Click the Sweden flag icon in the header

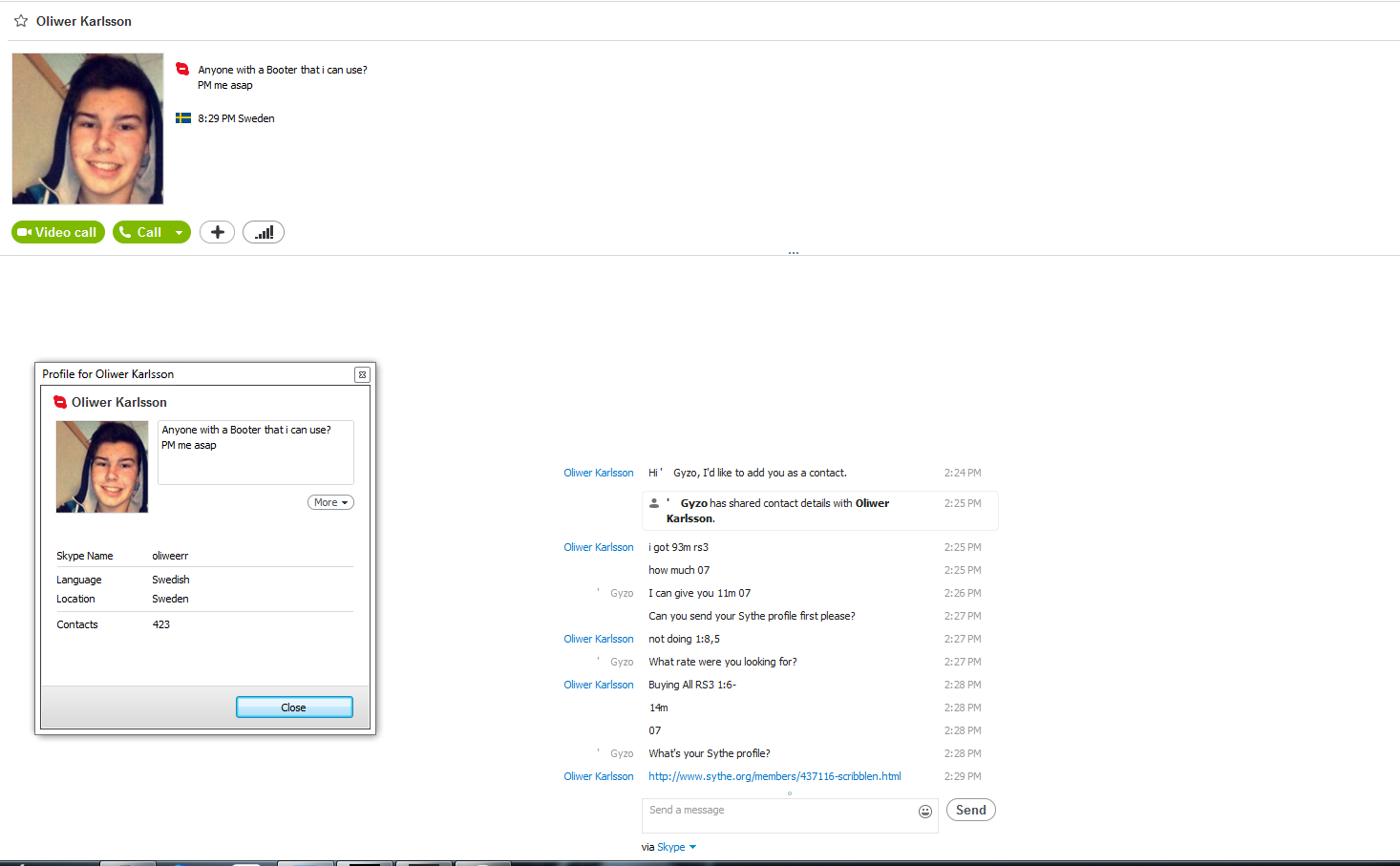(183, 118)
